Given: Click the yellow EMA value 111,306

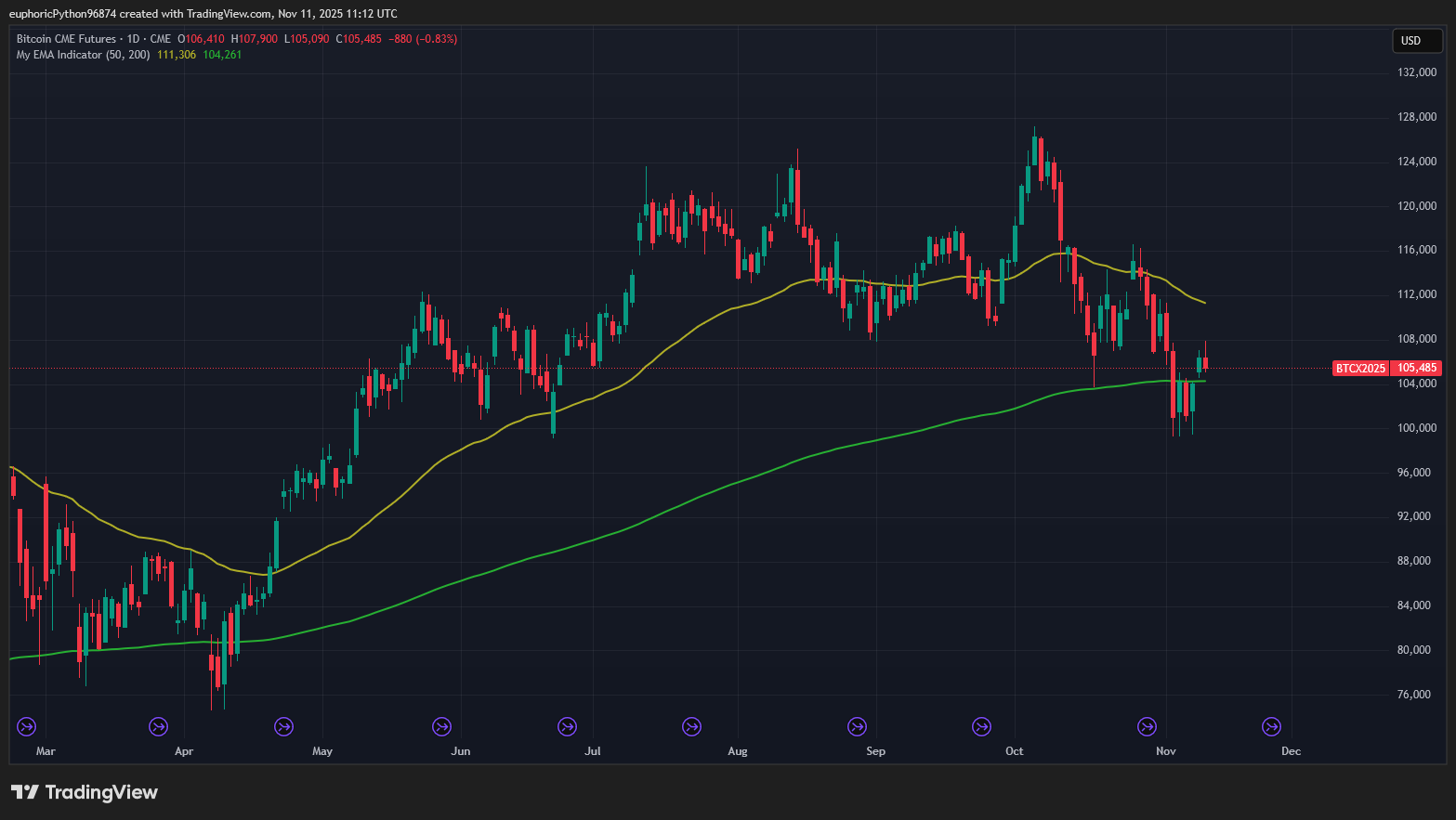Looking at the screenshot, I should point(175,54).
